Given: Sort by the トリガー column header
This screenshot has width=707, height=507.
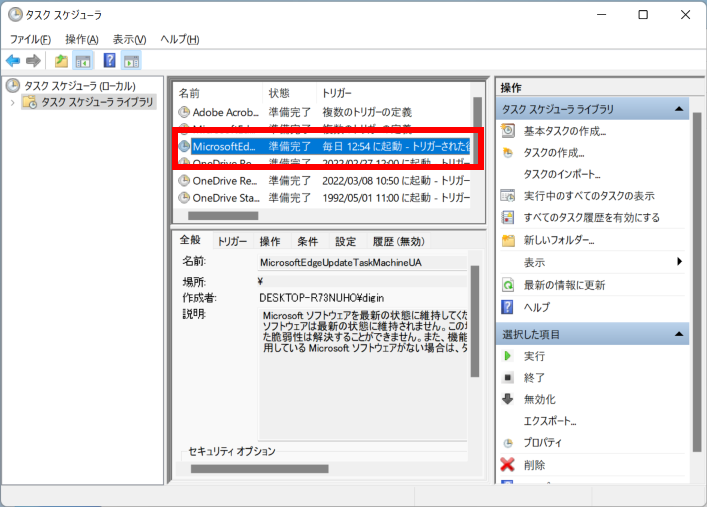Looking at the screenshot, I should 393,93.
